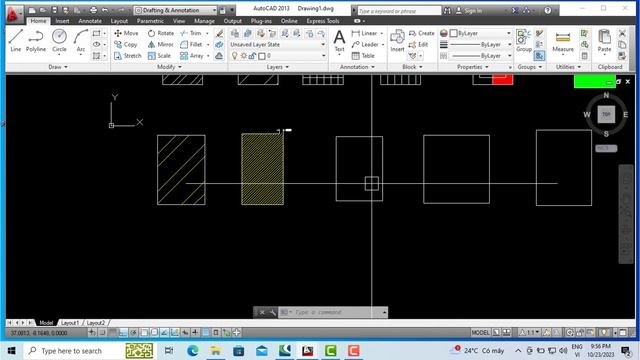Image resolution: width=640 pixels, height=360 pixels.
Task: Activate the Copy command in Modify
Action: point(126,44)
